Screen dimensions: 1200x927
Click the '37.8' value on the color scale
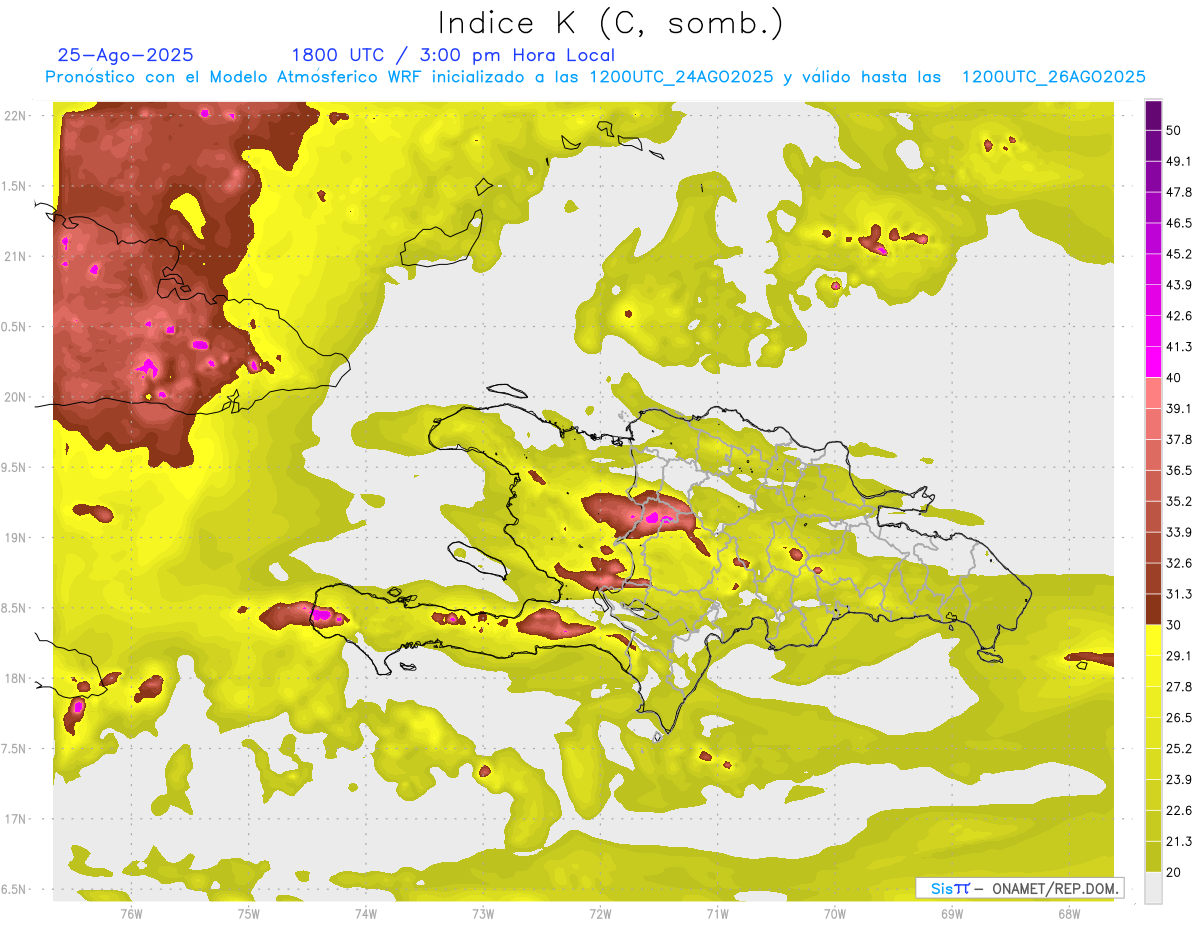[x=1178, y=439]
